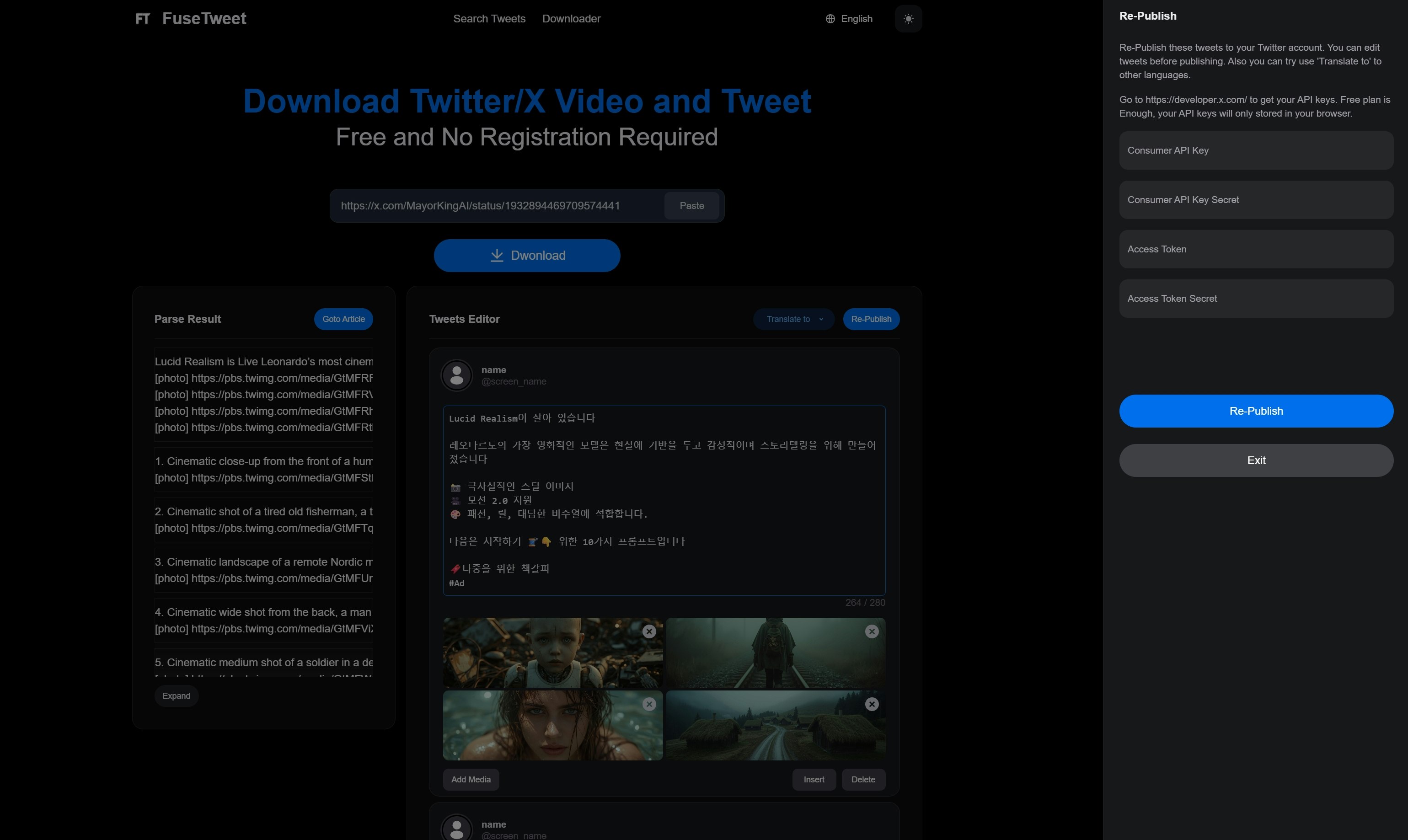Click the Exit button
1408x840 pixels.
pos(1256,460)
